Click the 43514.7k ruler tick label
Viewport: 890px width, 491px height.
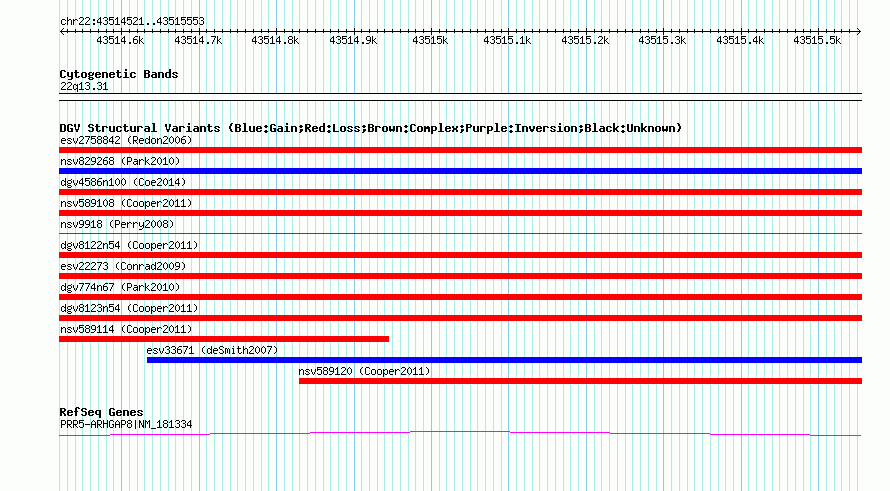198,40
